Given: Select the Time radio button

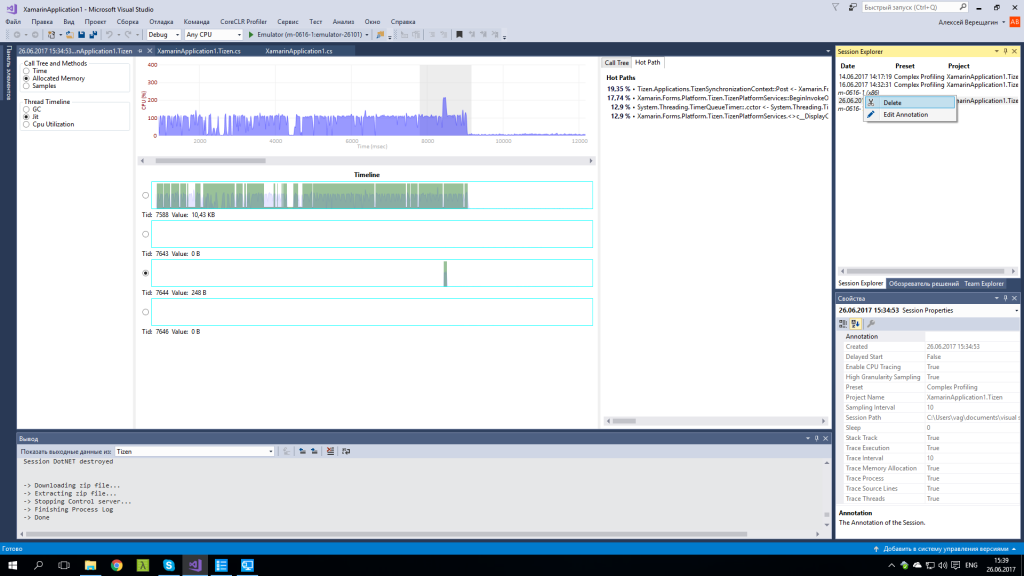Looking at the screenshot, I should point(27,71).
